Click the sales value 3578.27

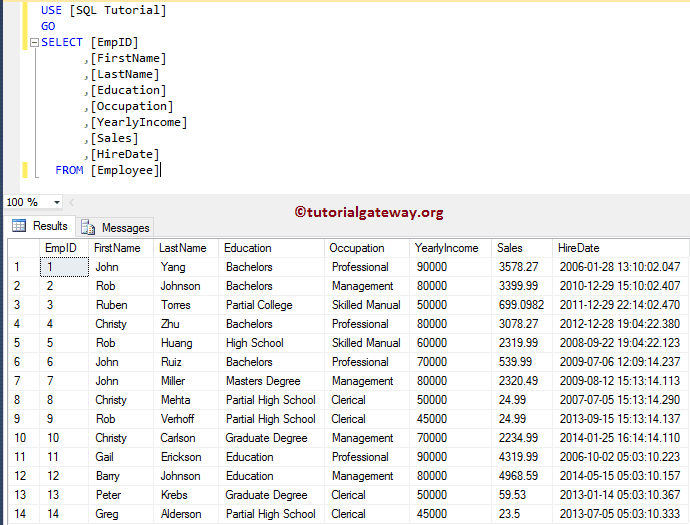tap(522, 267)
